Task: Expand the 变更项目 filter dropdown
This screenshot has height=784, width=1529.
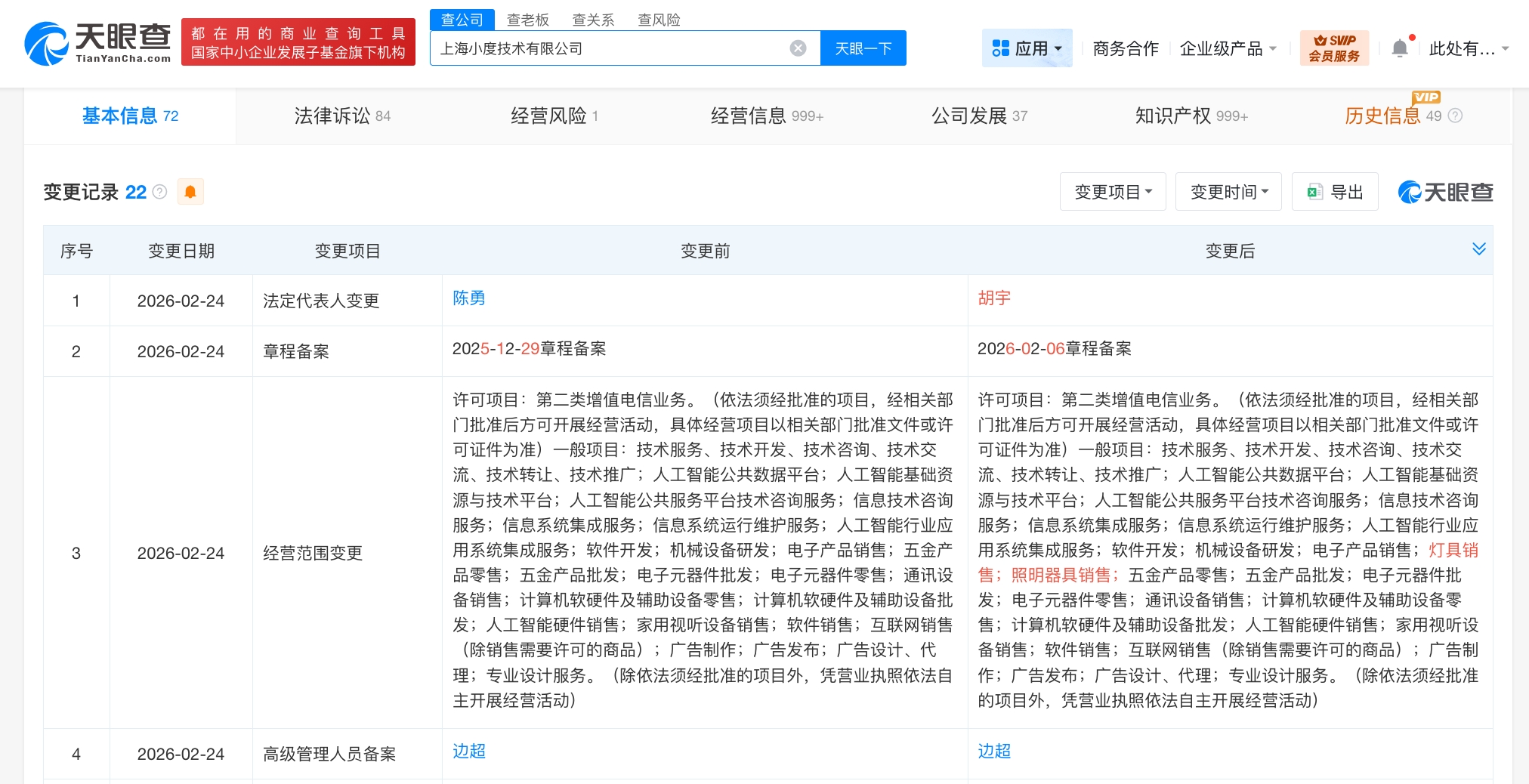Action: click(x=1113, y=192)
